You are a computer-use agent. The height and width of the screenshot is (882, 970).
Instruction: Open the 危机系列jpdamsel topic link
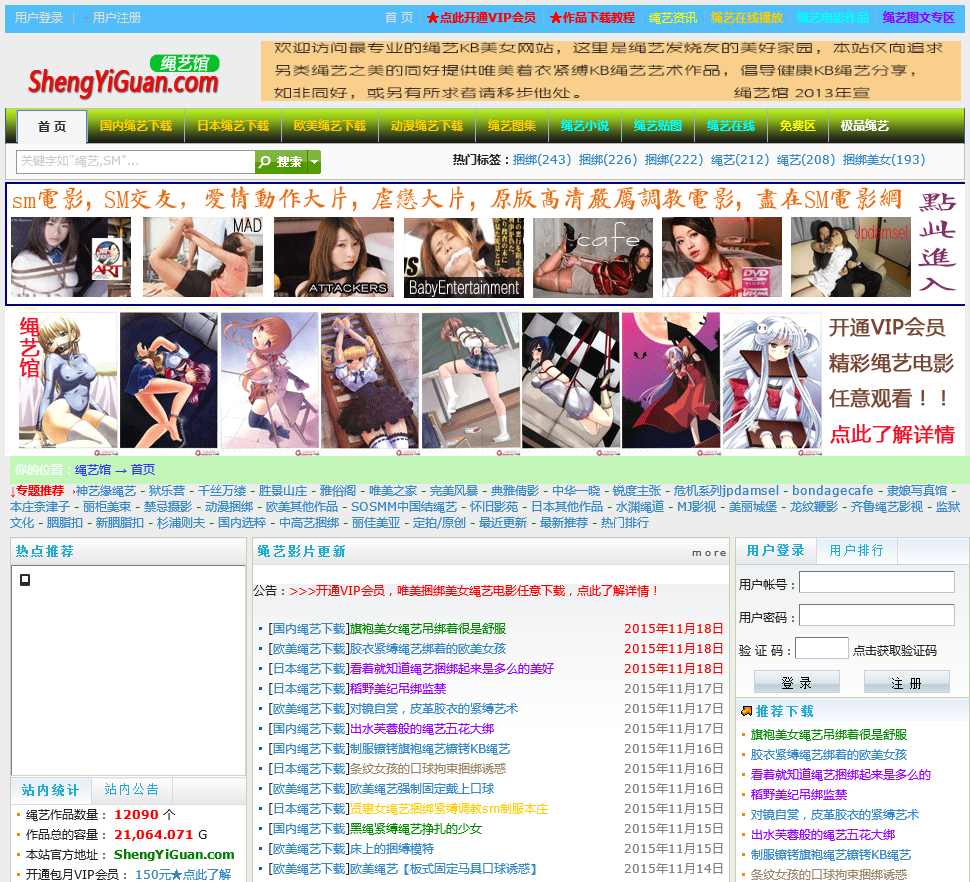coord(727,491)
